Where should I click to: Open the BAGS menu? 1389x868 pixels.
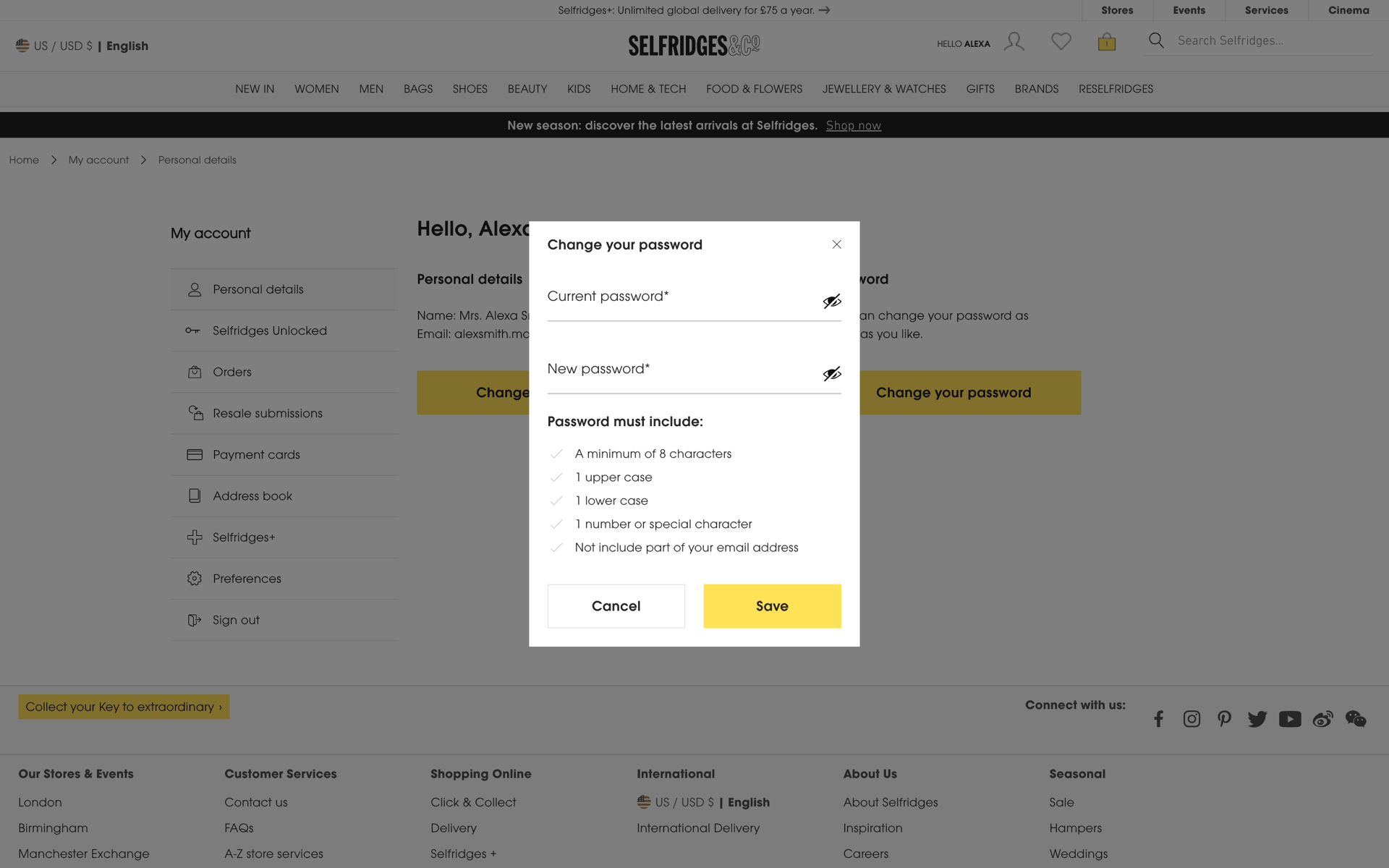click(x=418, y=89)
